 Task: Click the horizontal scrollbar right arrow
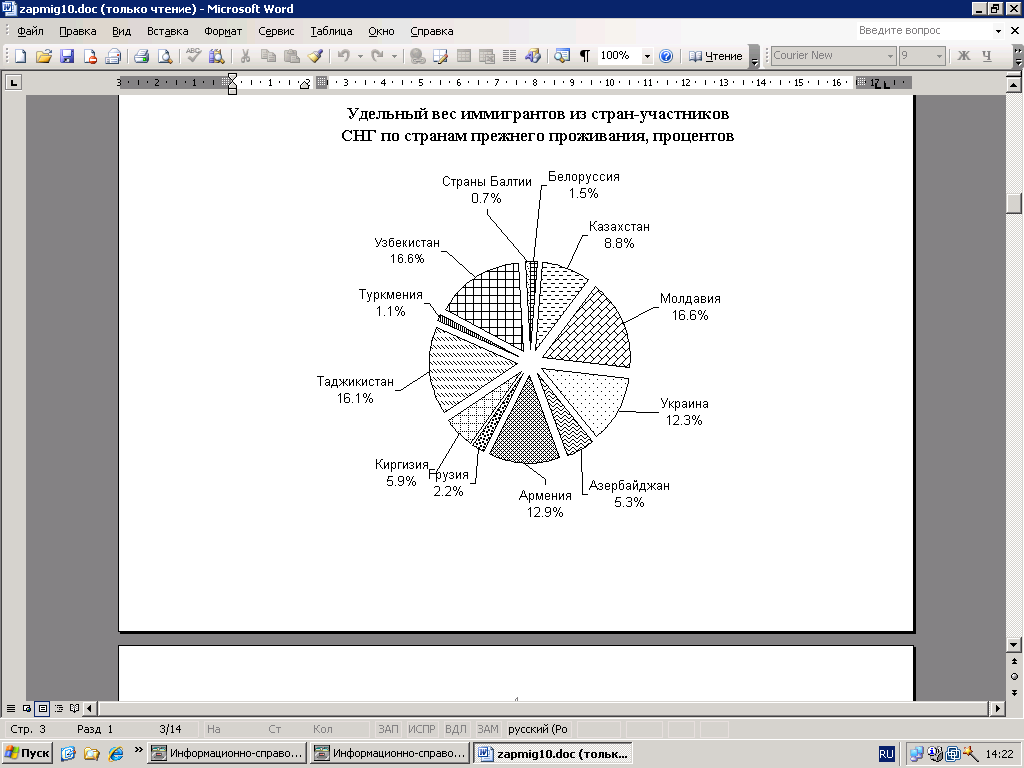coord(997,708)
